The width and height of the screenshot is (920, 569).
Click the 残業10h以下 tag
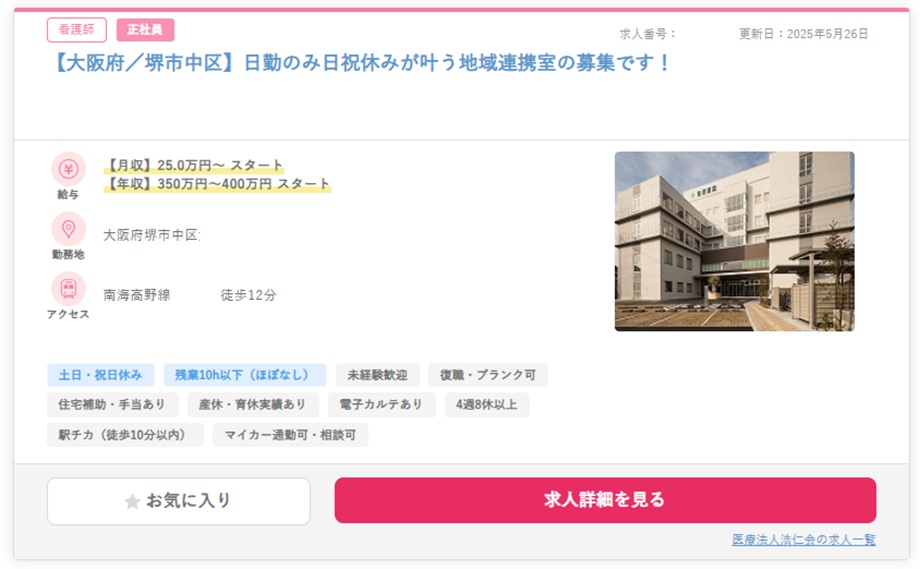[x=245, y=375]
